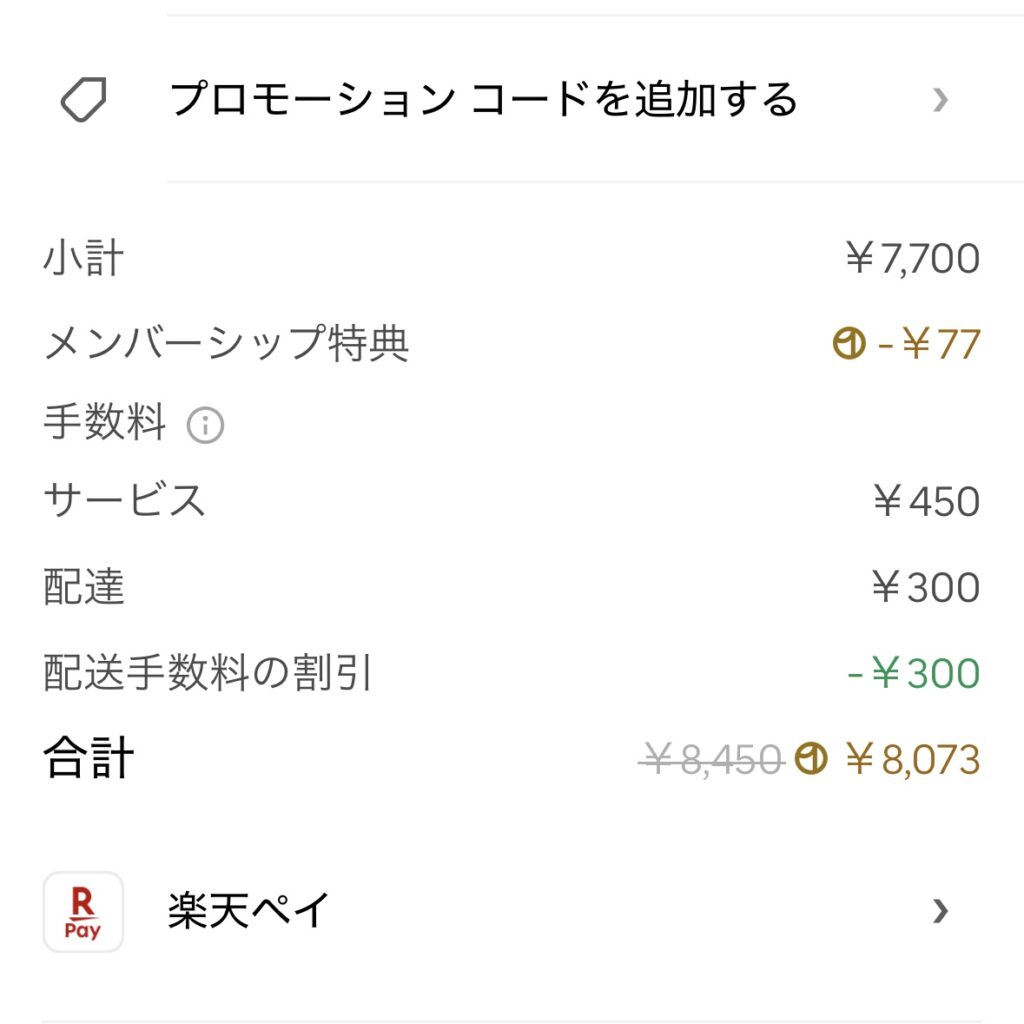
Task: Expand the promotion code row chevron
Action: tap(939, 100)
